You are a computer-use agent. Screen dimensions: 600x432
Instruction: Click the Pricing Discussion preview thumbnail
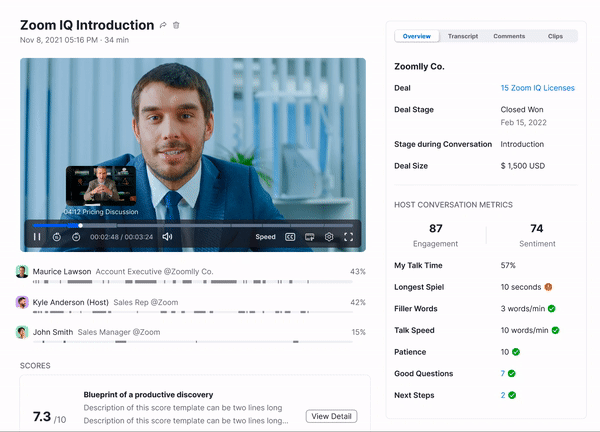coord(100,186)
